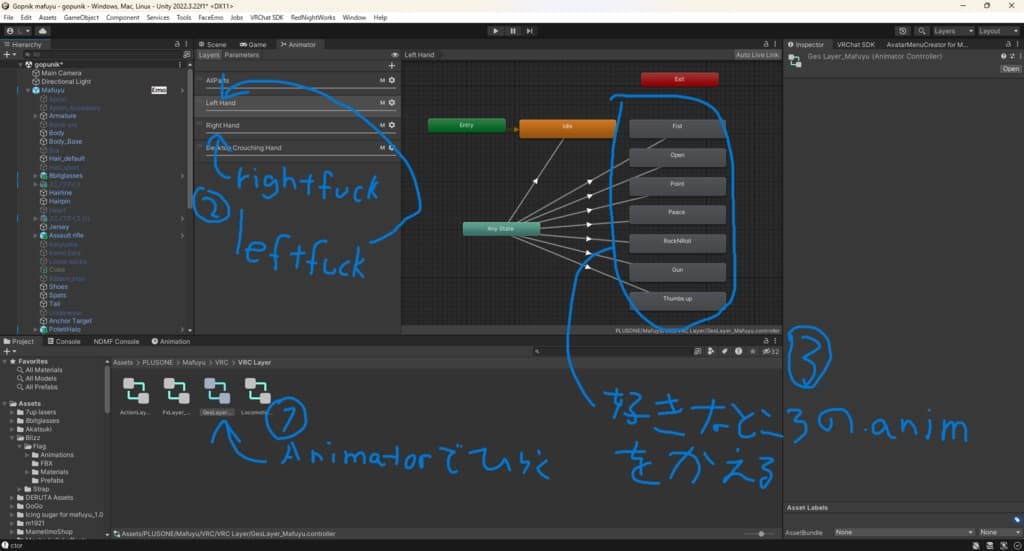Open the GameObject menu
Viewport: 1024px width, 551px height.
point(81,18)
